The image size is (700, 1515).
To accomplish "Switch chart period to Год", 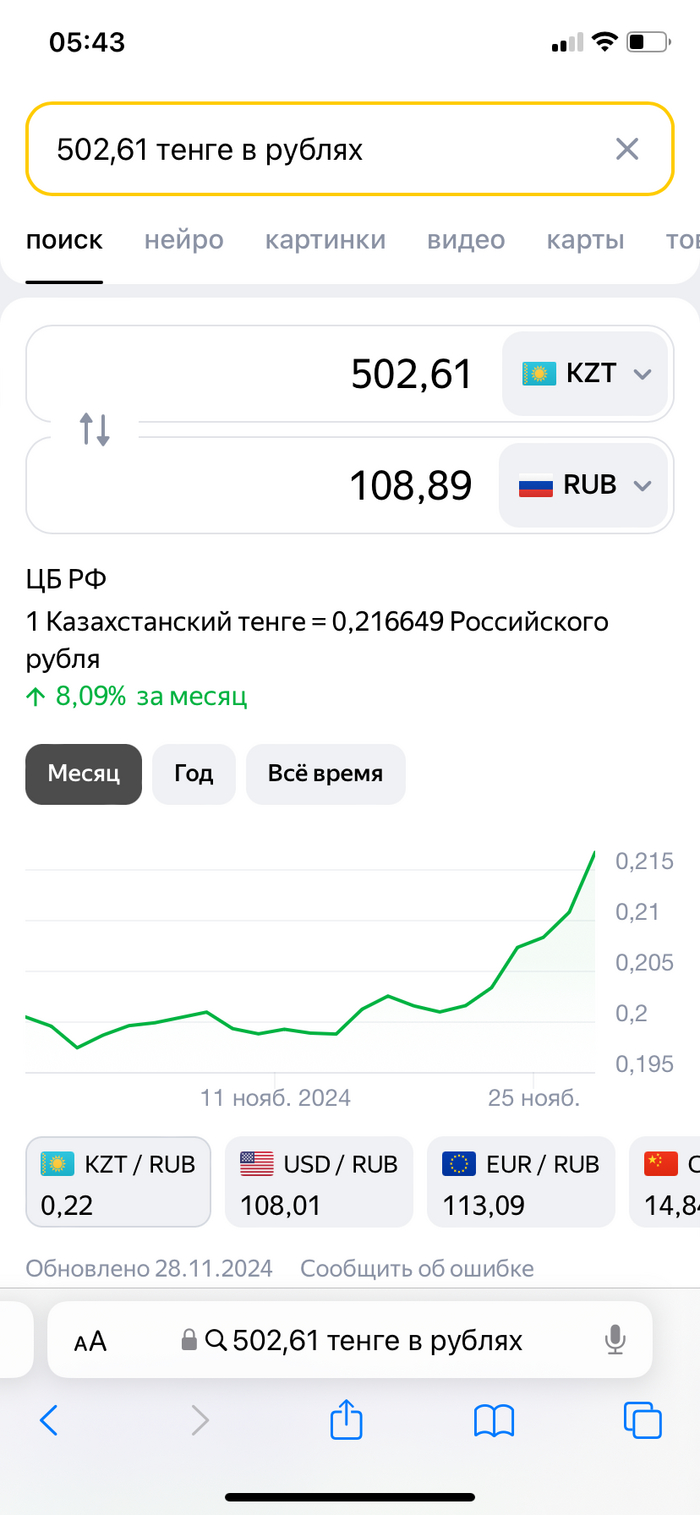I will (194, 774).
